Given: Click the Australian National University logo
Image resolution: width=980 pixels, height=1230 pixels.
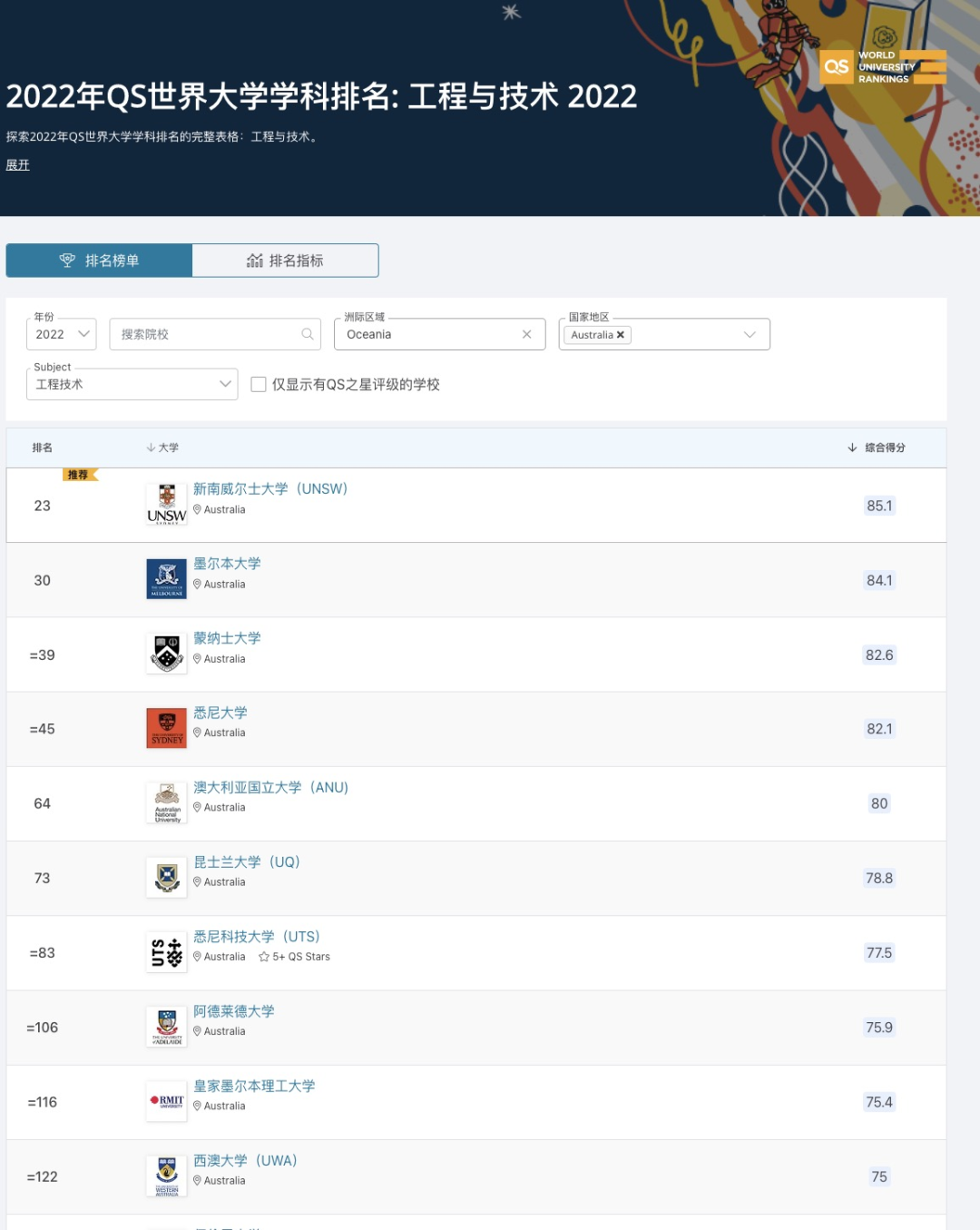Looking at the screenshot, I should (167, 802).
